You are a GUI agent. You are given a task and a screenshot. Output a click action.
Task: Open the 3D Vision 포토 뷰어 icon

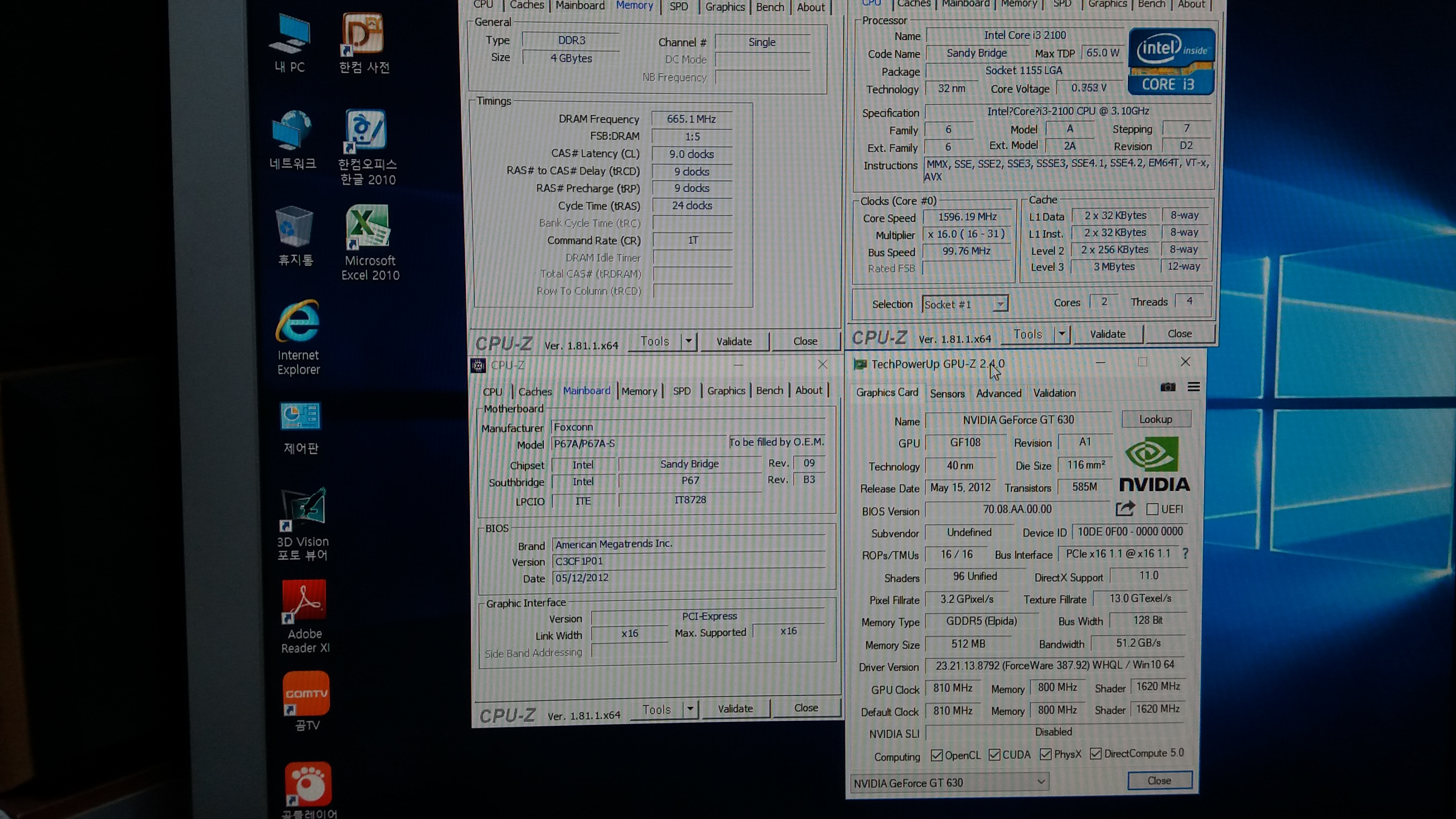pyautogui.click(x=303, y=524)
